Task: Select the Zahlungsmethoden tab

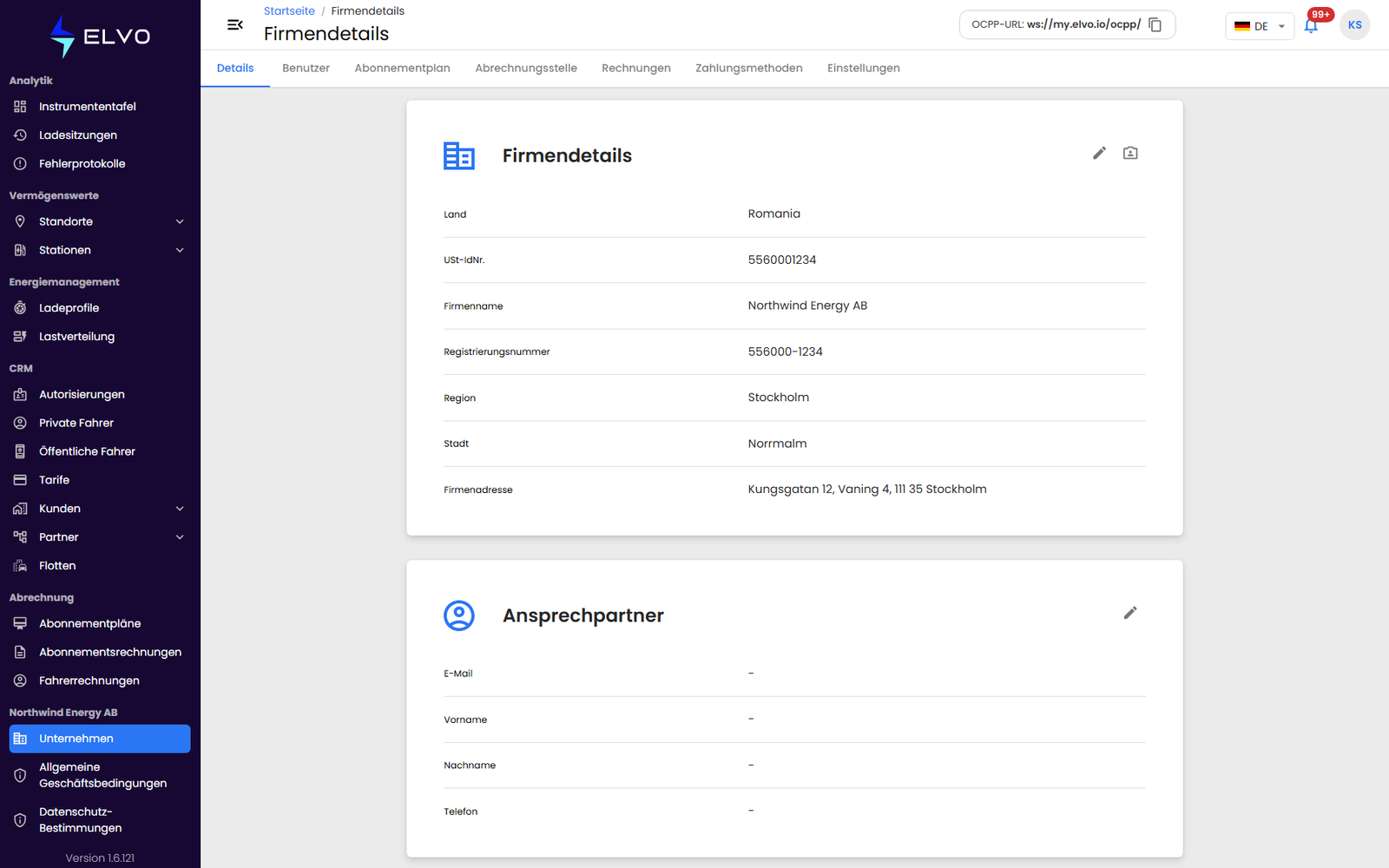Action: pyautogui.click(x=749, y=69)
